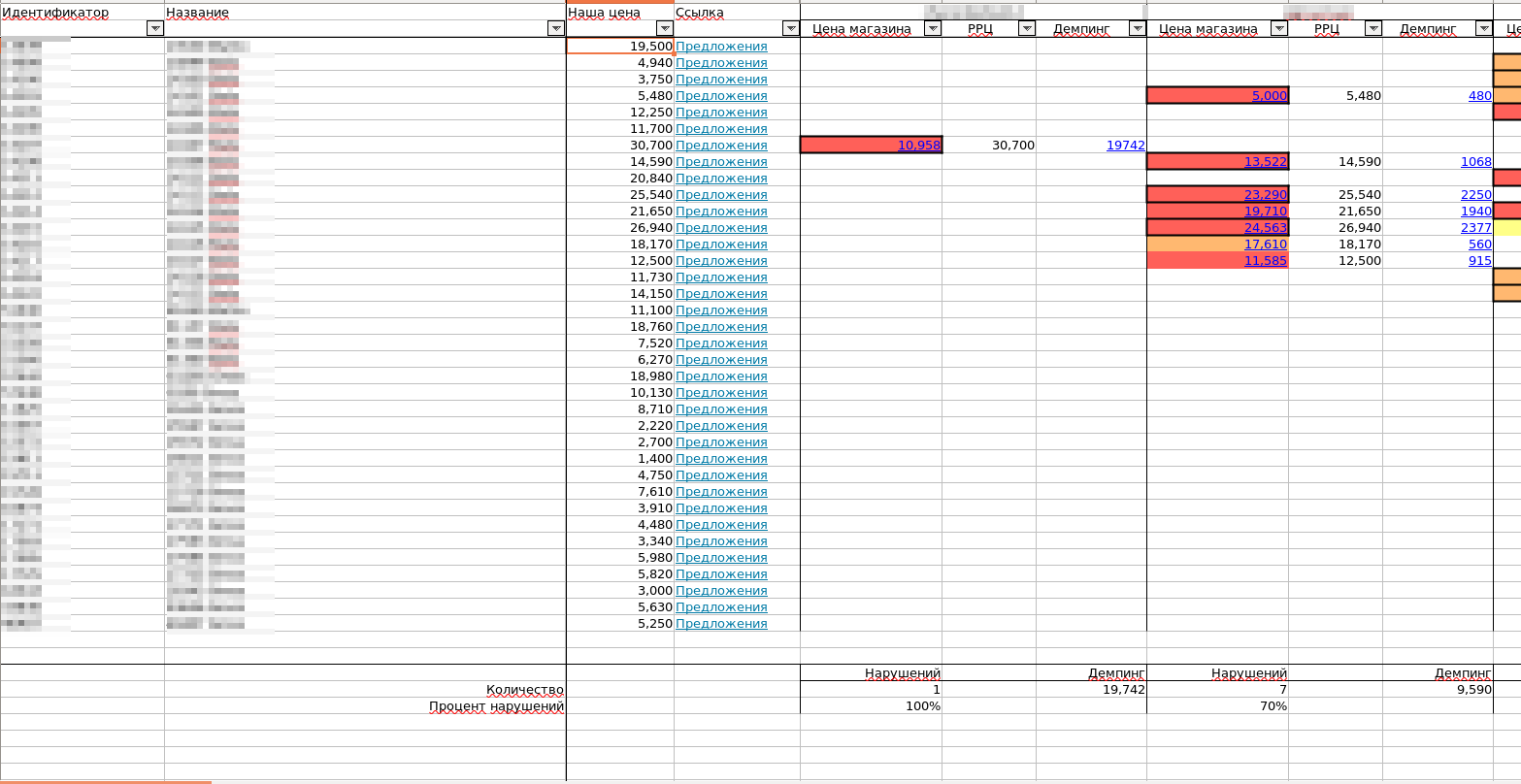Open the red 10,958 shop price link
Screen dimensions: 1521x784
[x=918, y=146]
